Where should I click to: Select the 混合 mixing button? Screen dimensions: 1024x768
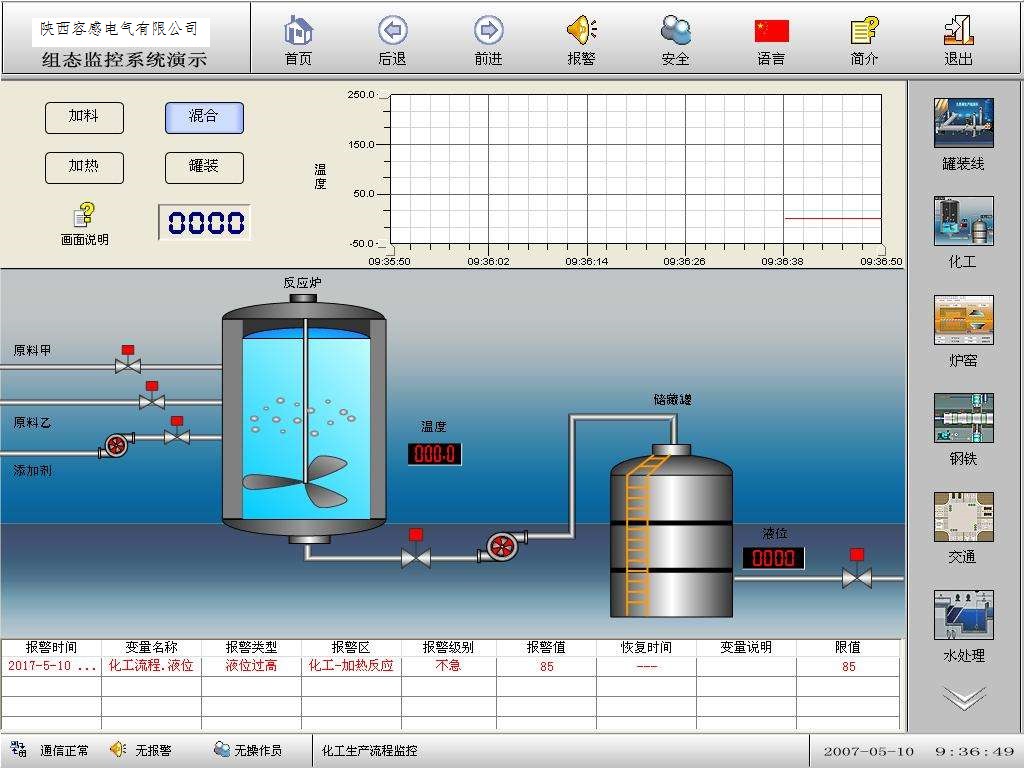click(204, 118)
